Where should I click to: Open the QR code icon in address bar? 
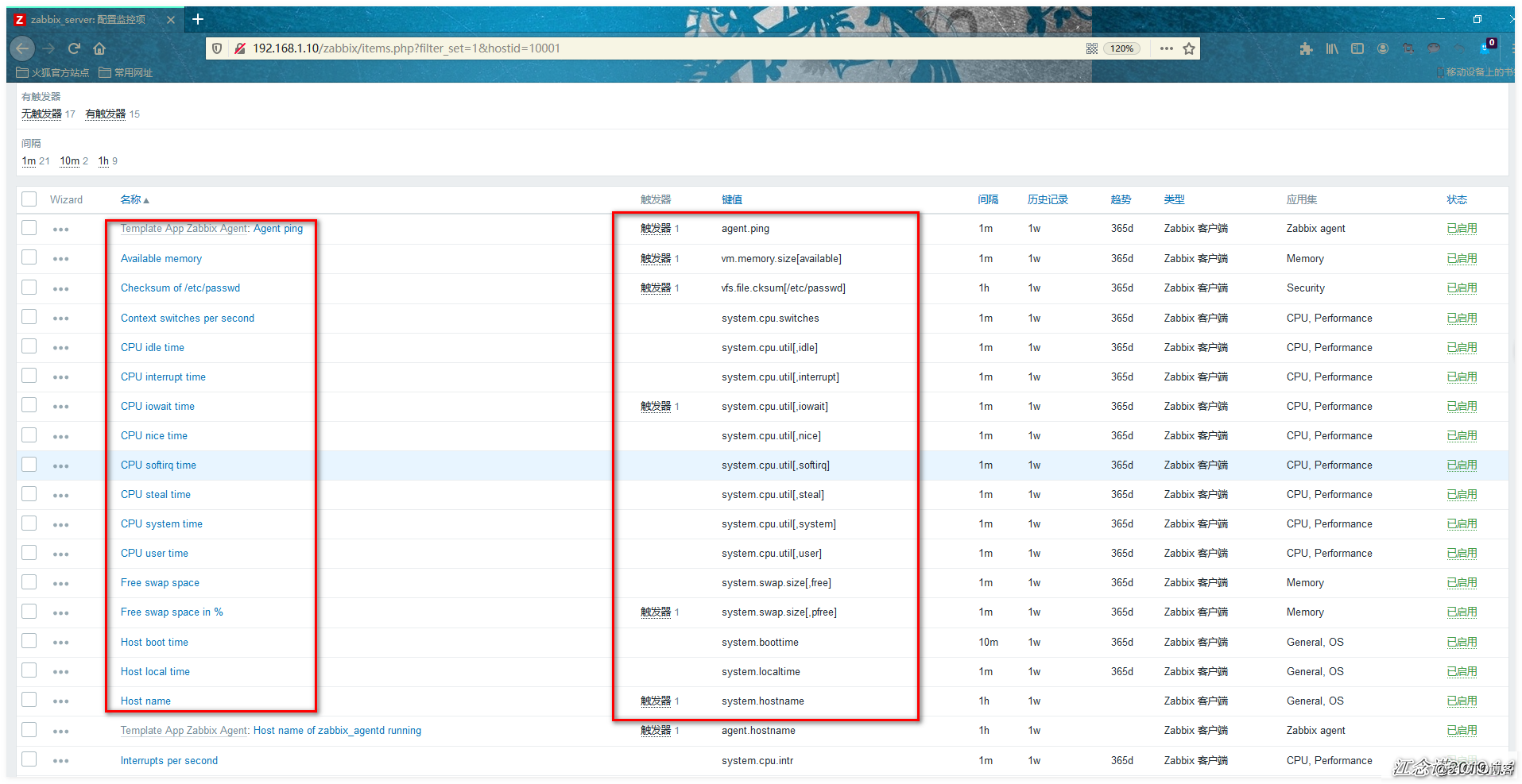1092,48
